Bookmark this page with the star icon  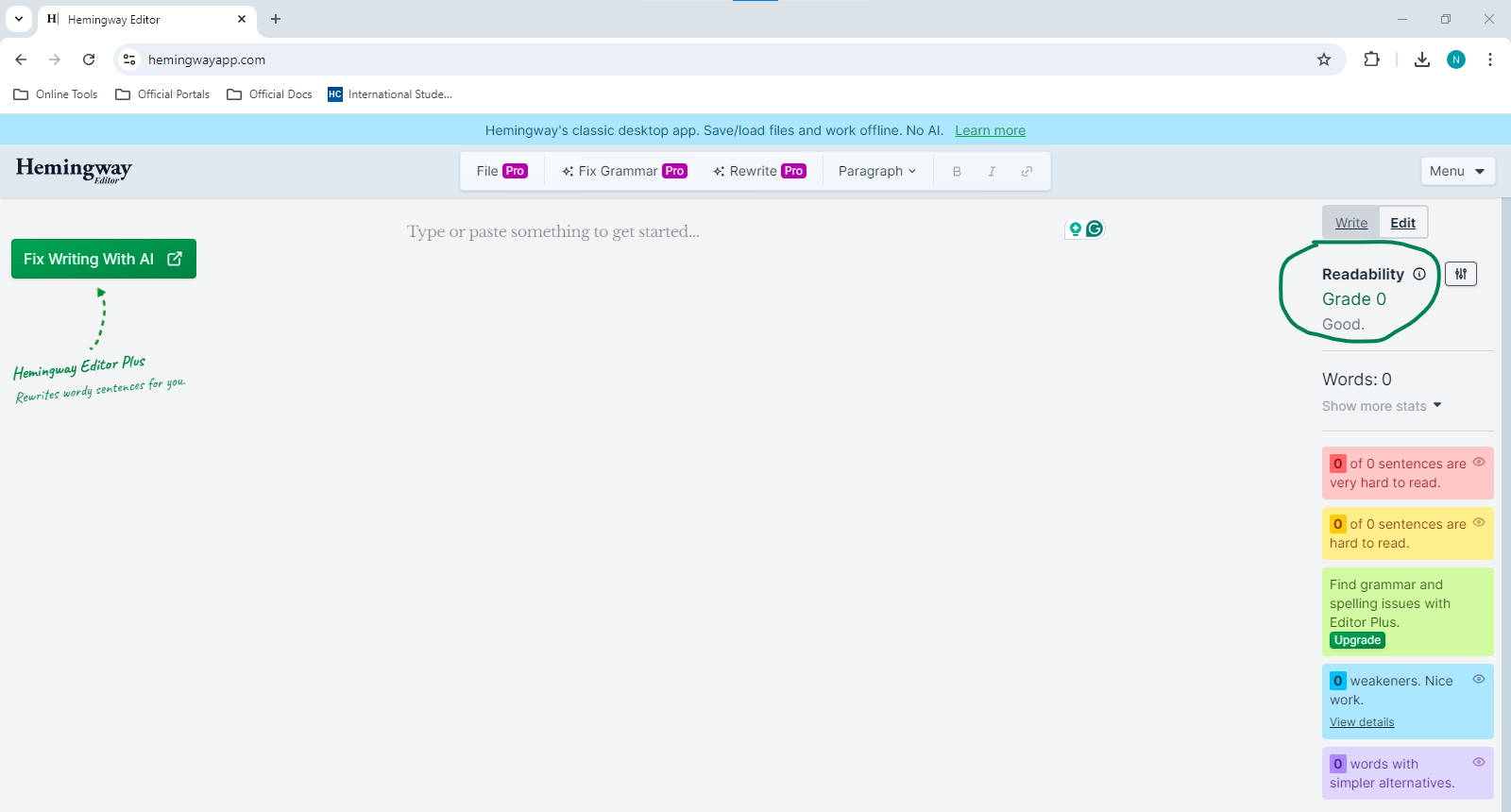click(x=1324, y=59)
